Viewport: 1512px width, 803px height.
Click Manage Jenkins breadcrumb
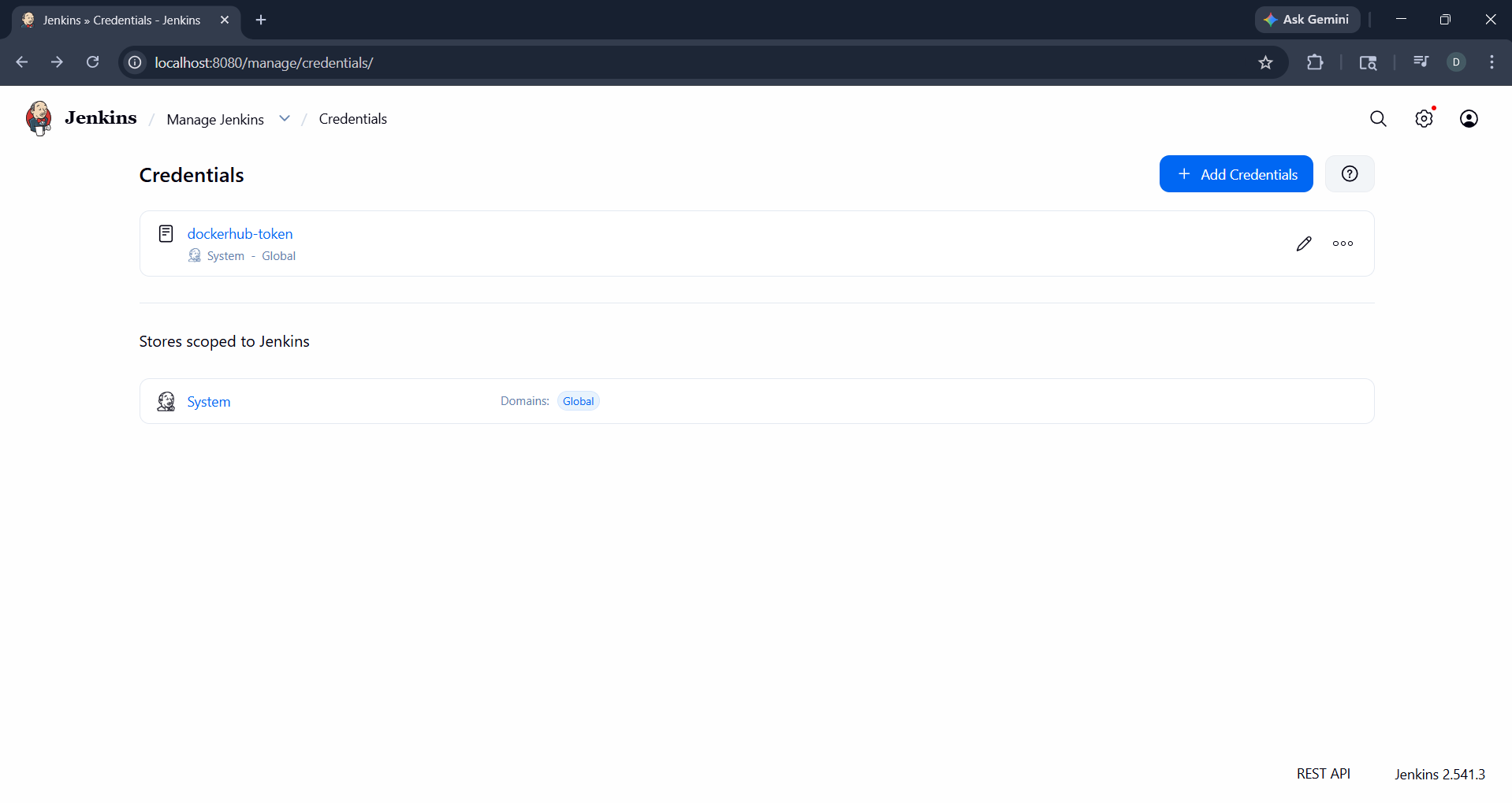(215, 119)
